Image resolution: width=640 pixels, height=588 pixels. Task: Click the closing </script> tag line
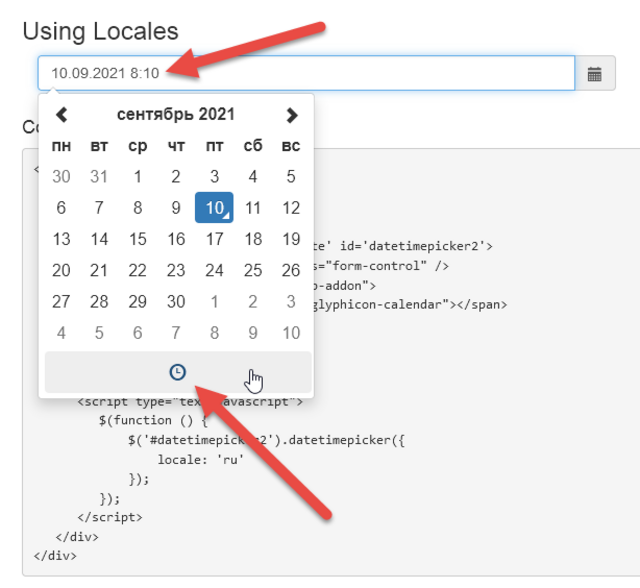pyautogui.click(x=110, y=517)
